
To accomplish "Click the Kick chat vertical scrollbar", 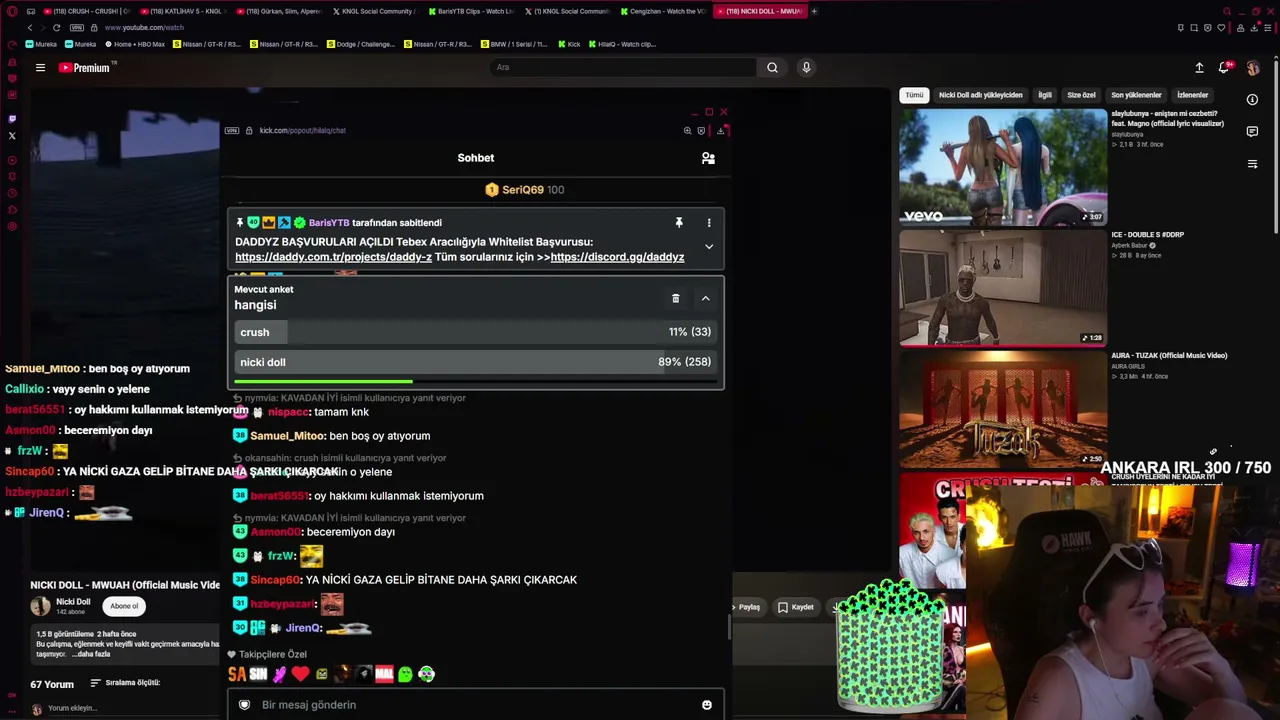I will 729,627.
